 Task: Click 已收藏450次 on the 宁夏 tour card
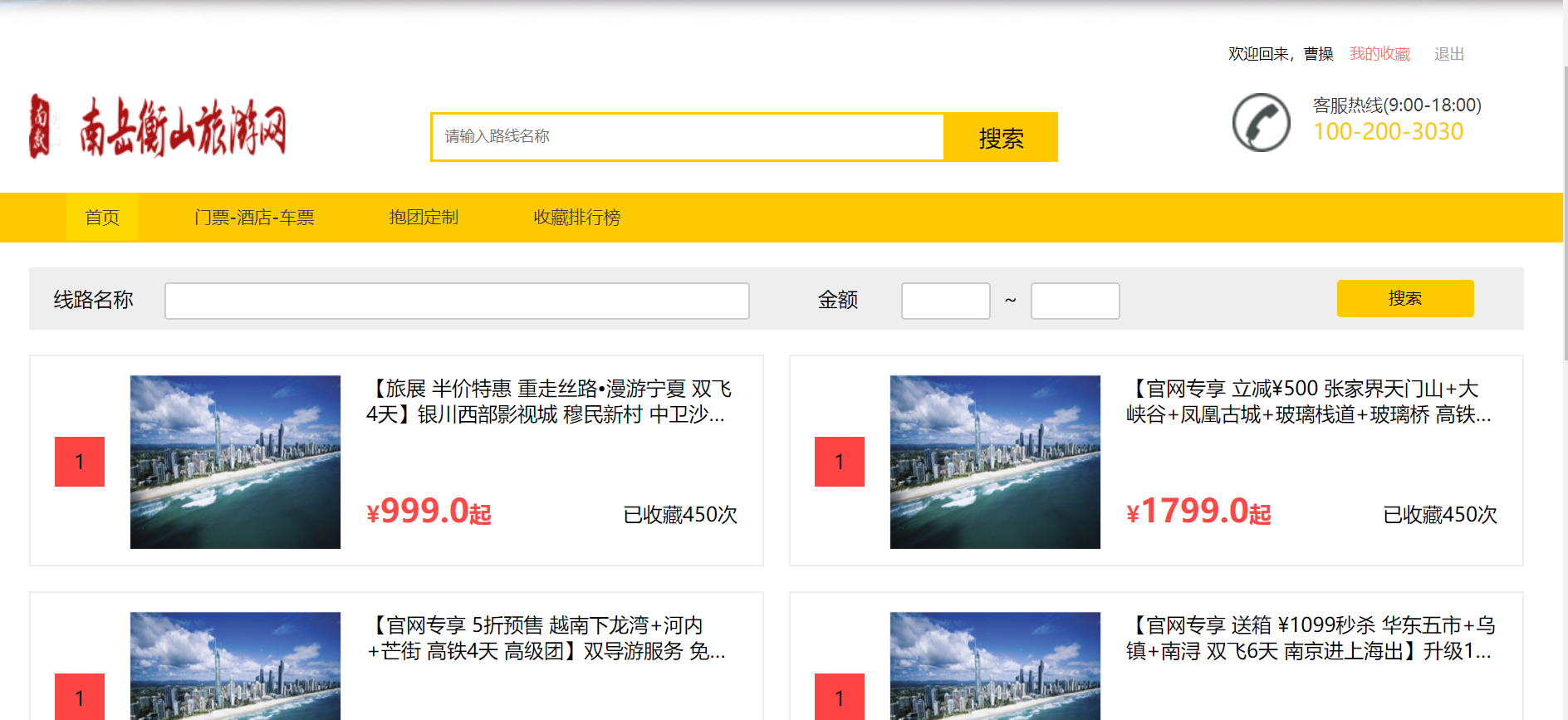pos(680,515)
